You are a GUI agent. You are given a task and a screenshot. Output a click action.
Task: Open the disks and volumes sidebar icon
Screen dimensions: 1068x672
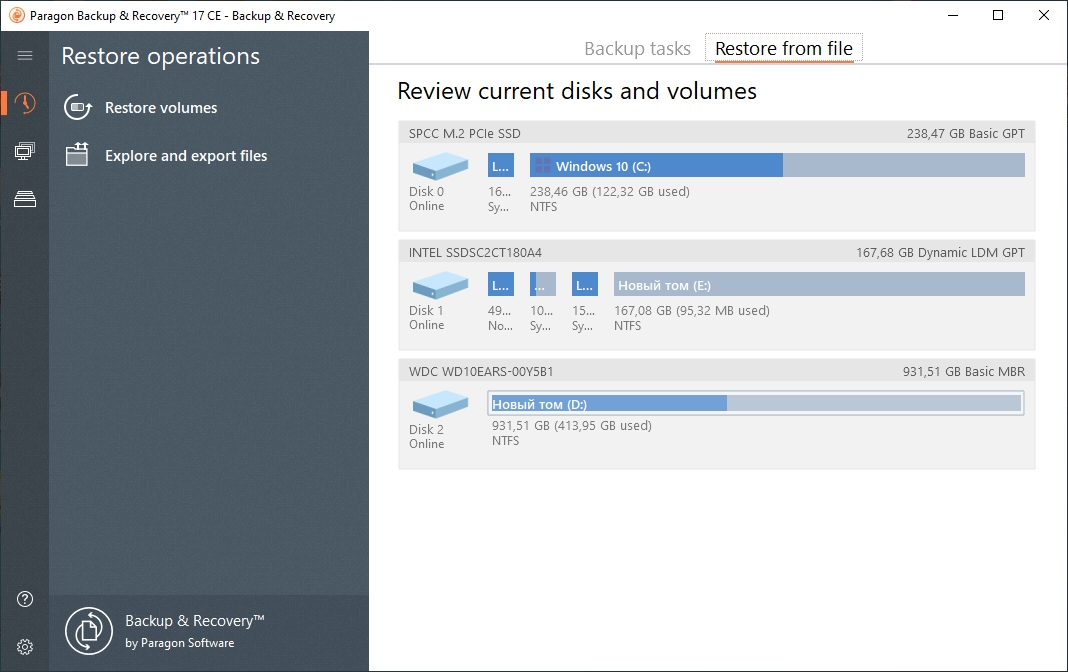(x=25, y=199)
